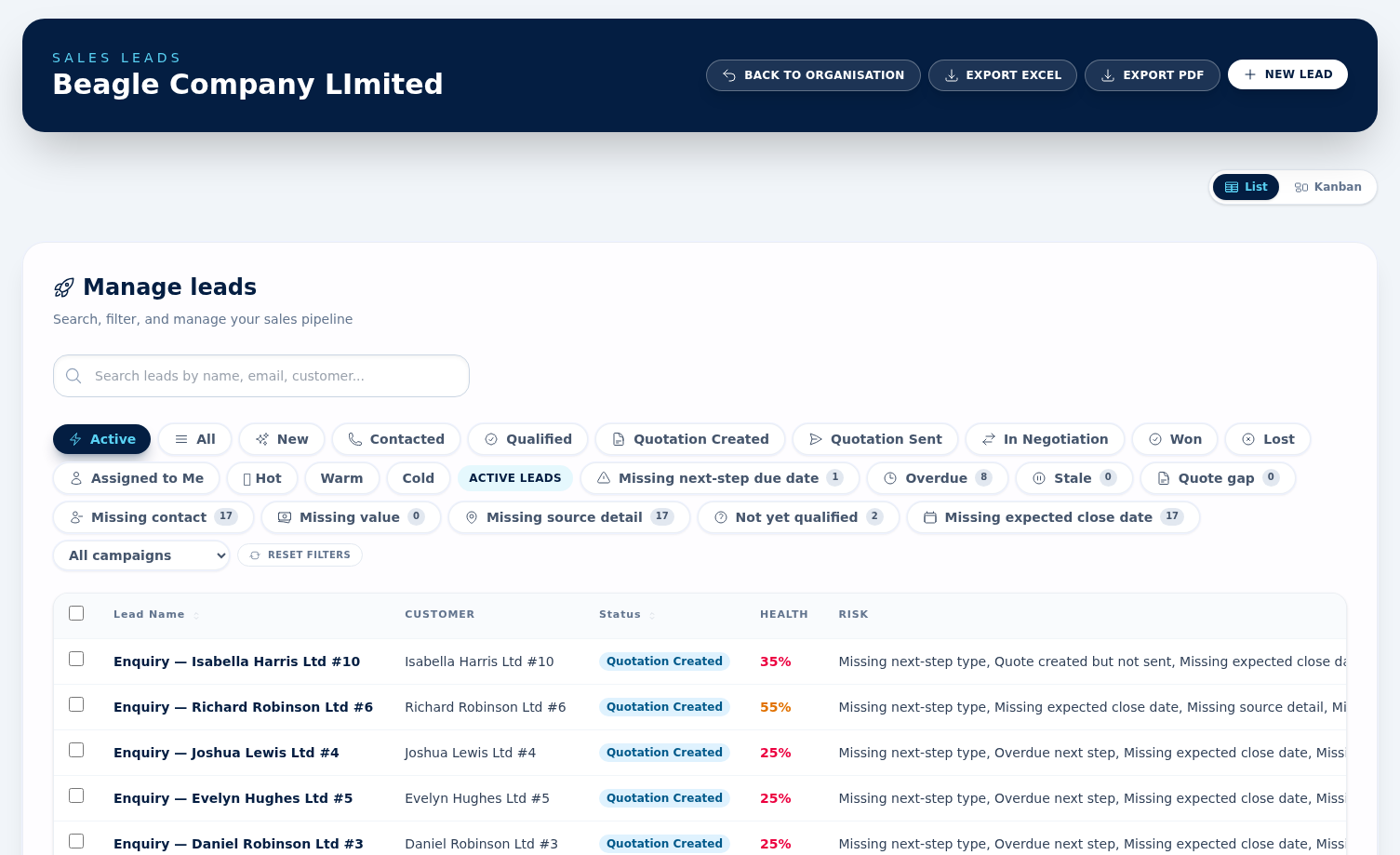Check the box for Isabella Harris Ltd #10

coord(76,659)
